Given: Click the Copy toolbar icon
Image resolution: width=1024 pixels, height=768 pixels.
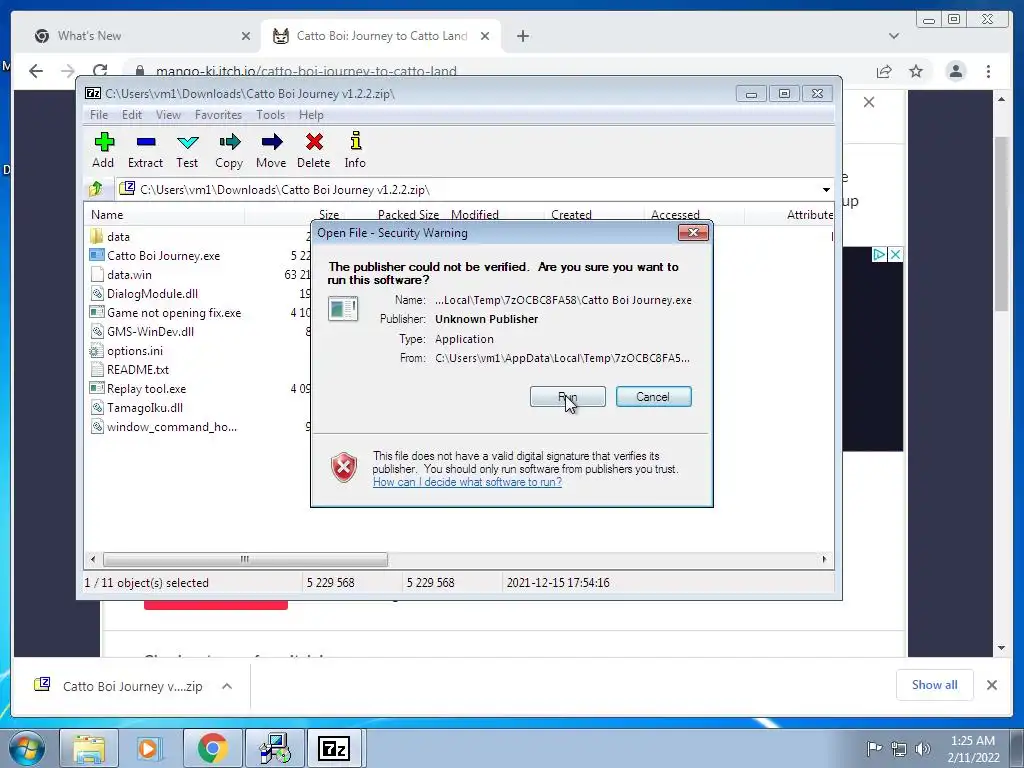Looking at the screenshot, I should pyautogui.click(x=229, y=150).
